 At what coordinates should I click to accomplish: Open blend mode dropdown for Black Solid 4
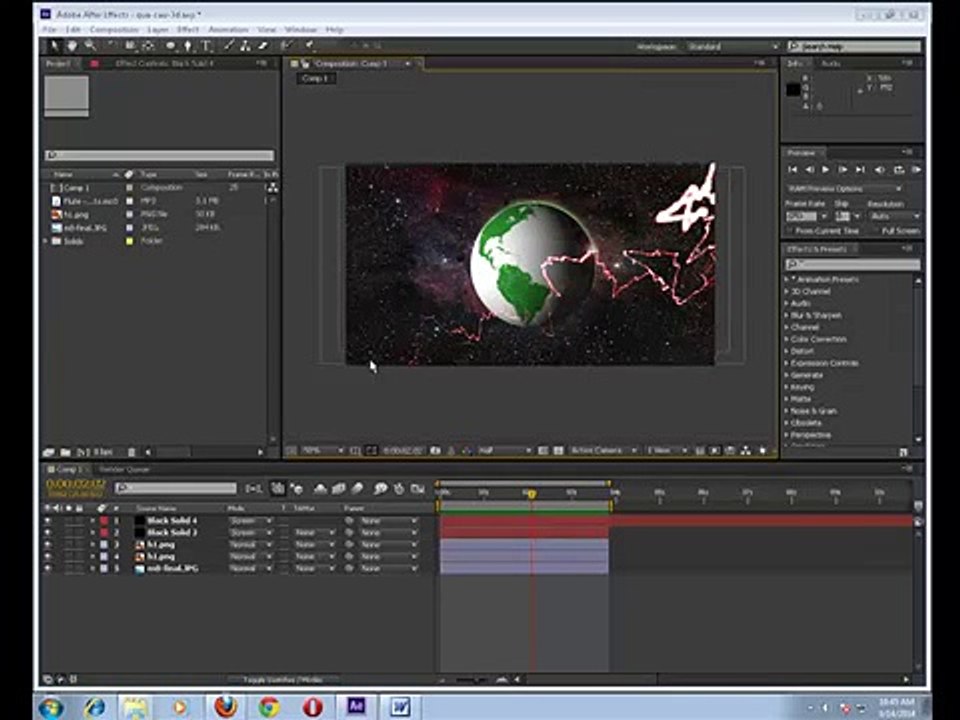click(250, 520)
